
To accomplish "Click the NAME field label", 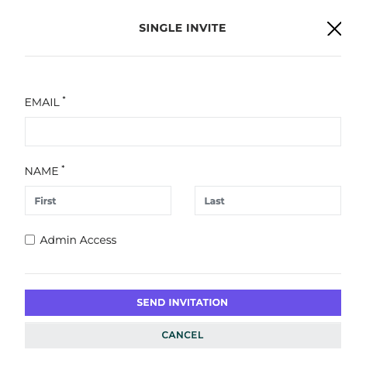I will [41, 171].
